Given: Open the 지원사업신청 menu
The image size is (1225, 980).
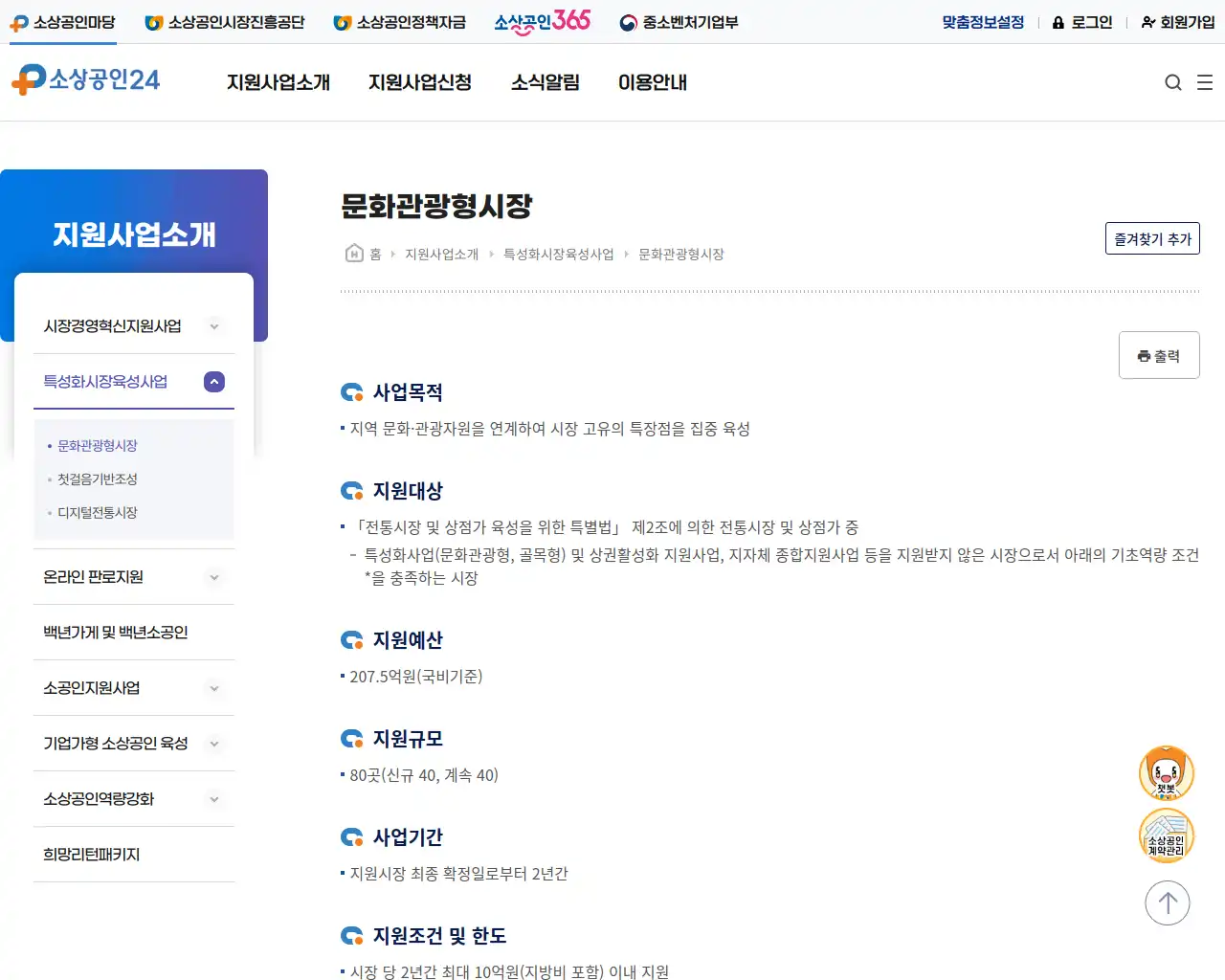Looking at the screenshot, I should [419, 82].
